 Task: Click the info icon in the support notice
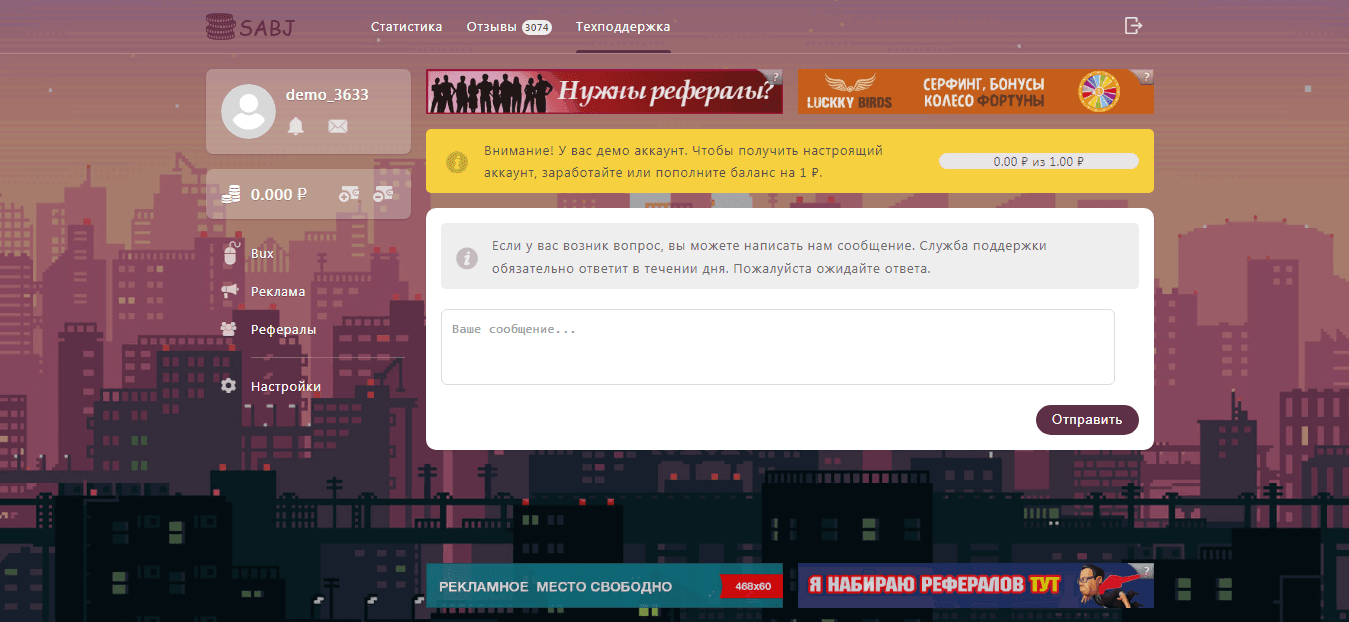(467, 256)
